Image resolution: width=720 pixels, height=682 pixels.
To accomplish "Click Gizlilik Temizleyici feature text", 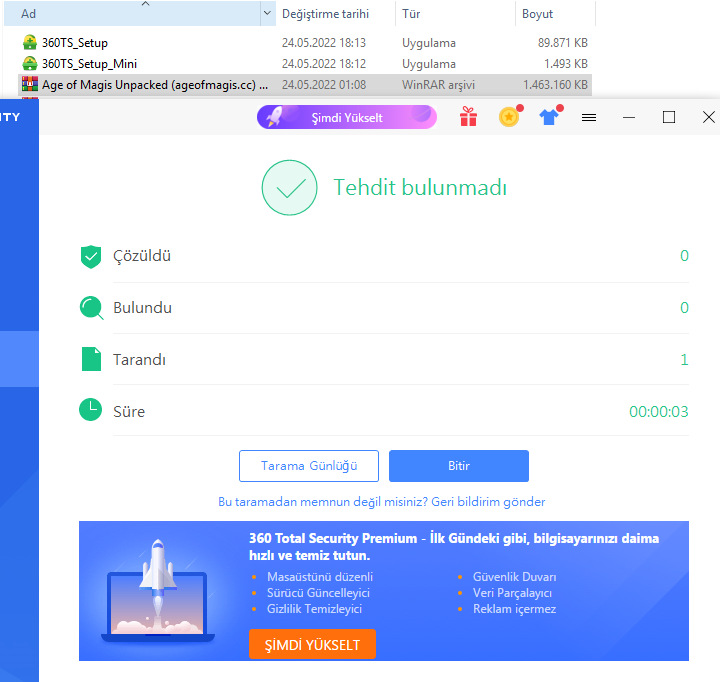I will (315, 609).
